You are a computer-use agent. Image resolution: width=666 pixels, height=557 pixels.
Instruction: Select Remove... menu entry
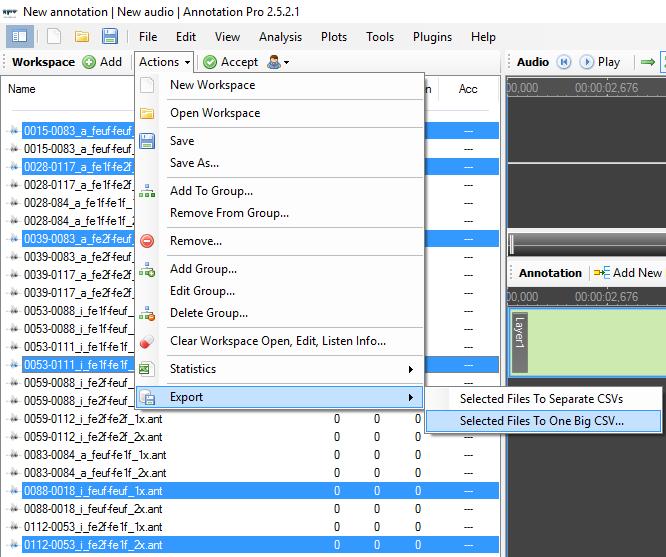click(279, 241)
